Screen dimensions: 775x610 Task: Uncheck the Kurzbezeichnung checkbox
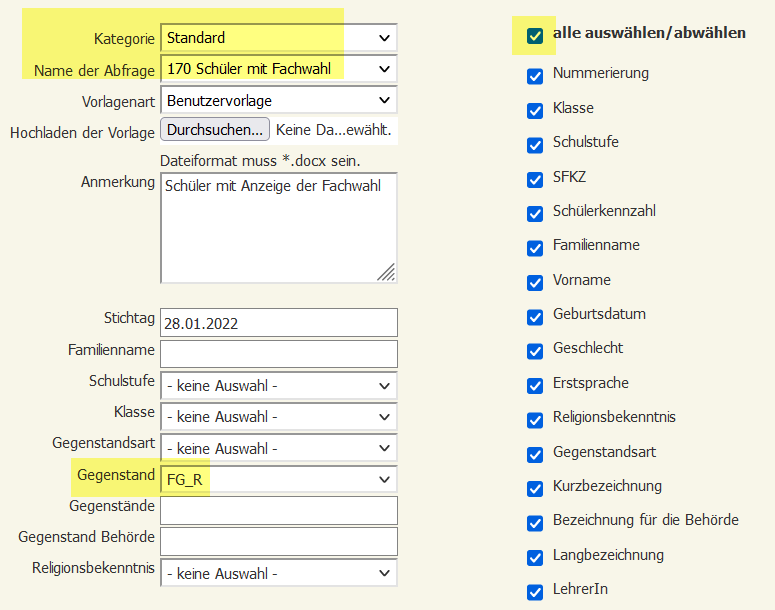pyautogui.click(x=535, y=489)
